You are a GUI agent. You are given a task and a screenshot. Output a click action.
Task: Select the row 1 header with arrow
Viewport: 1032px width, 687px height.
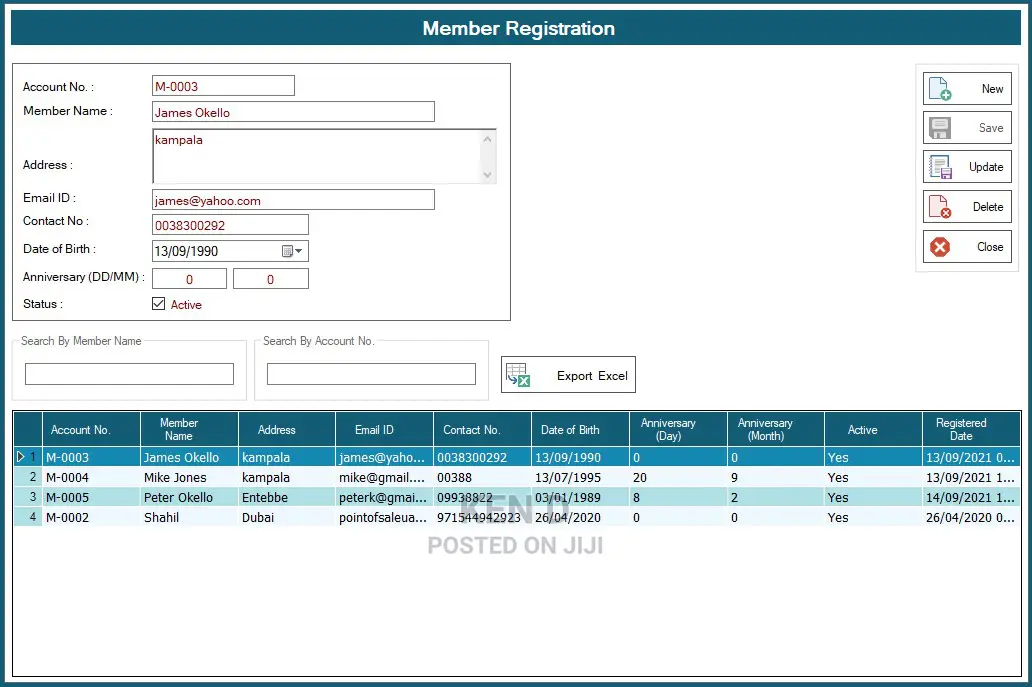tap(28, 457)
